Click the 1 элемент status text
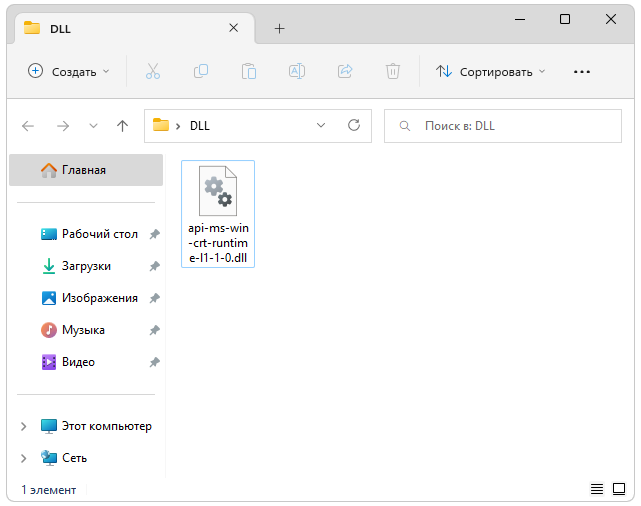 point(49,490)
